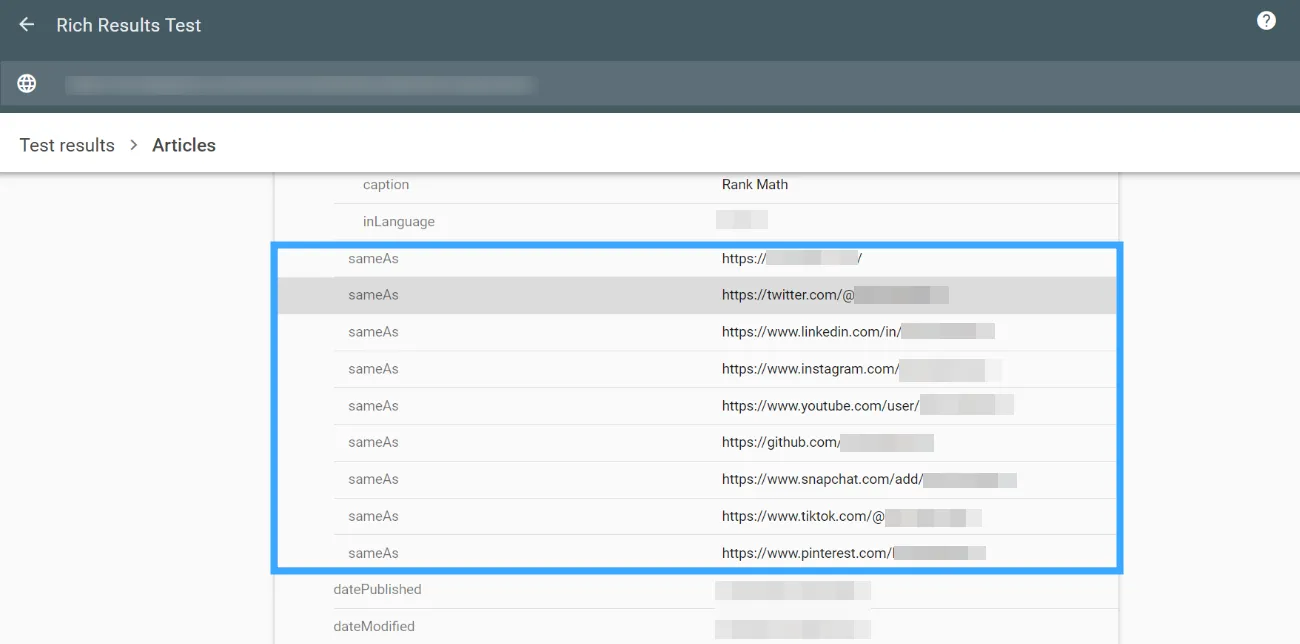Select the Rich Results Test title

click(x=129, y=25)
